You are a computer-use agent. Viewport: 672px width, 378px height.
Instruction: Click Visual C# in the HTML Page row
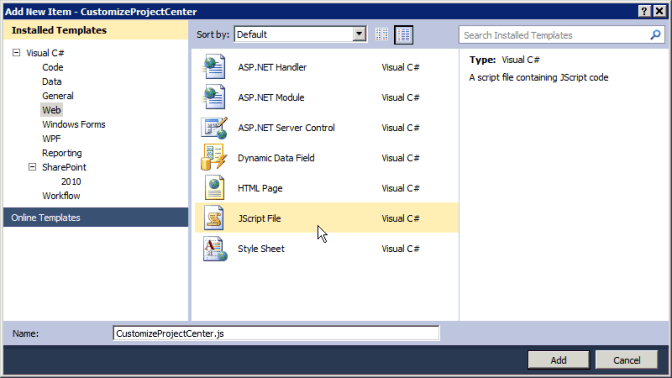pyautogui.click(x=400, y=188)
